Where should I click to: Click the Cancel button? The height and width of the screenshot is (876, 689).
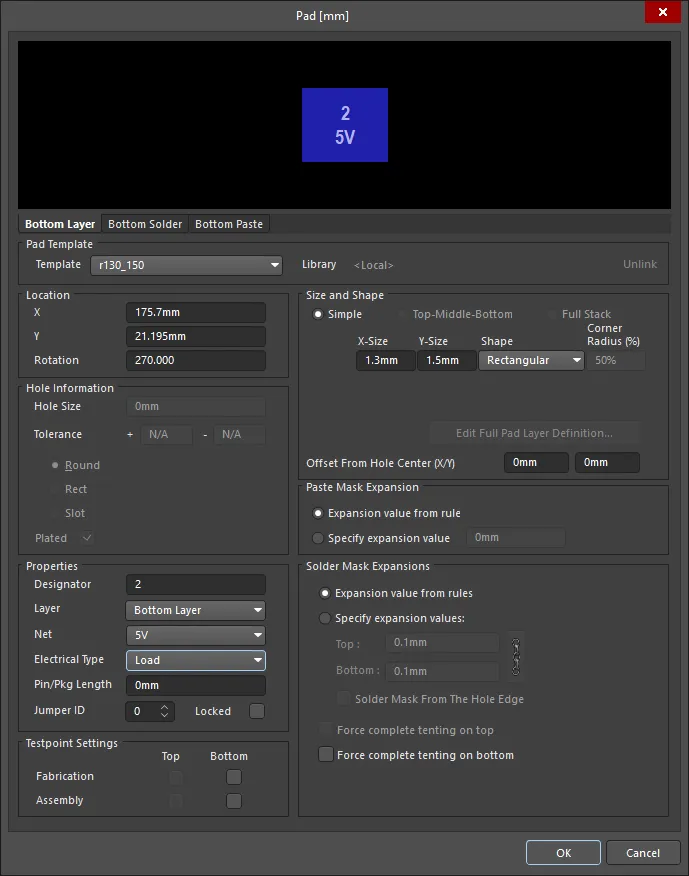(x=643, y=853)
